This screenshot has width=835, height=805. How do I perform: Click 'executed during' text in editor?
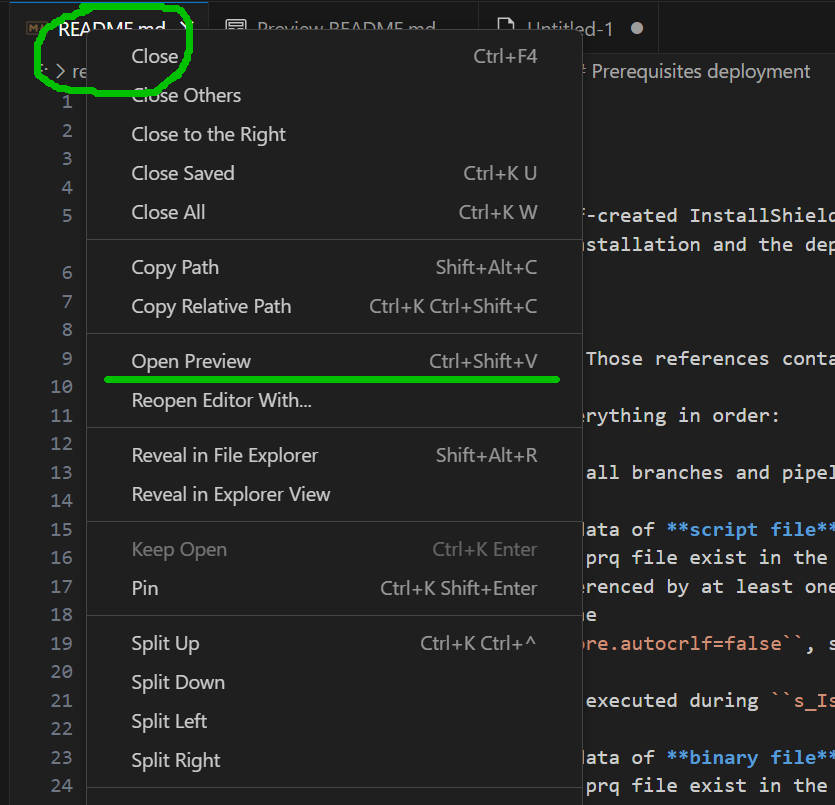672,700
